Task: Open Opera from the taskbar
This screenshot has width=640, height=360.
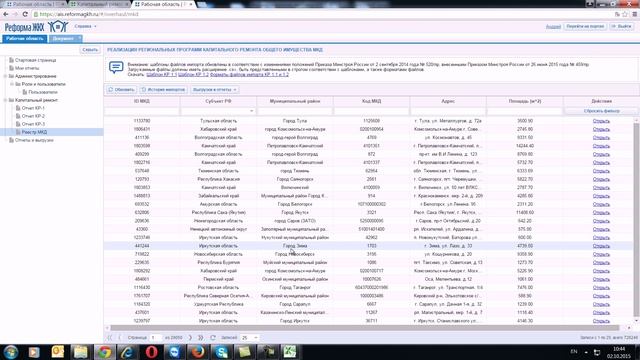Action: pyautogui.click(x=151, y=352)
